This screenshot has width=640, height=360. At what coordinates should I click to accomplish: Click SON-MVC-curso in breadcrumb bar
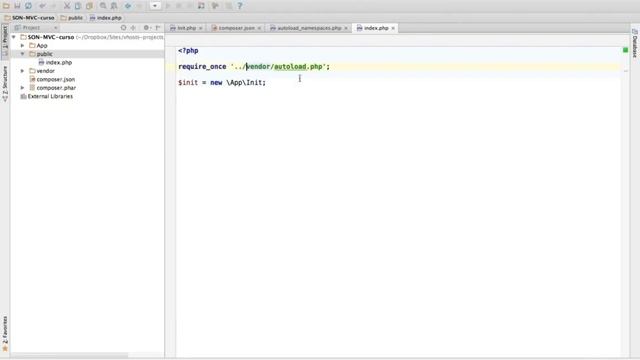(29, 18)
